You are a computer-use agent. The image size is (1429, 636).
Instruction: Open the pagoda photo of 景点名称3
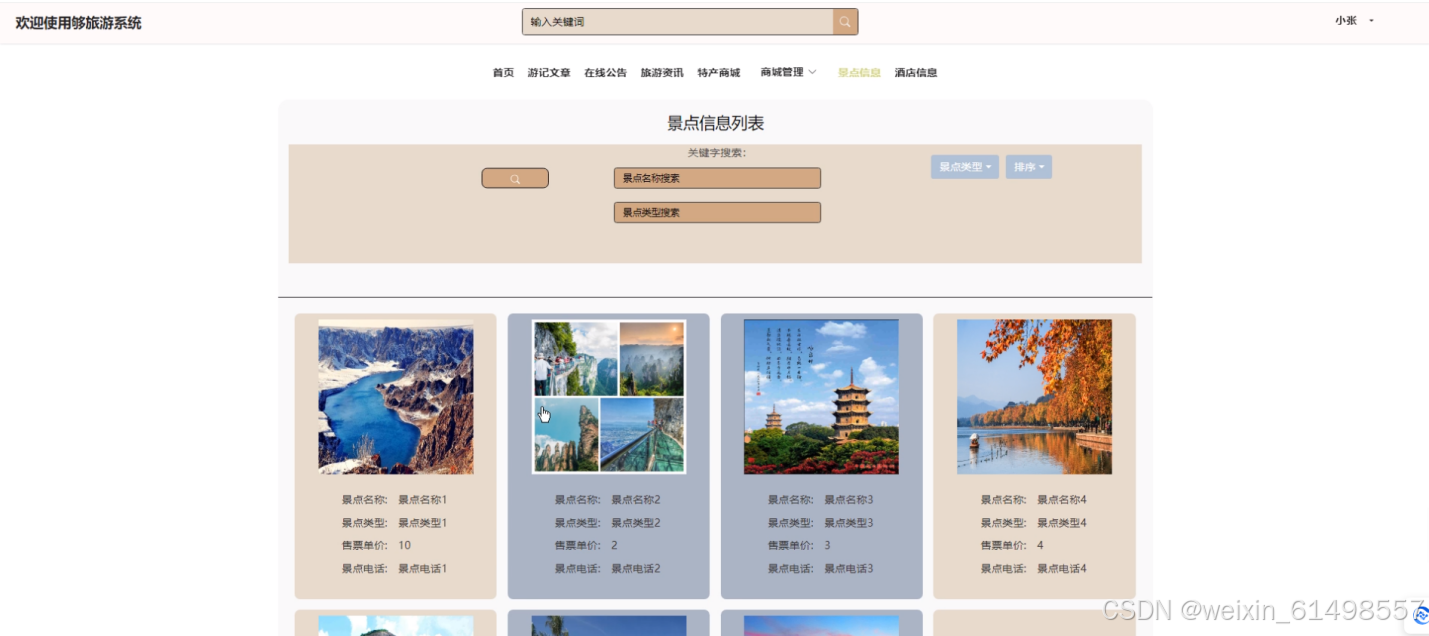(821, 397)
